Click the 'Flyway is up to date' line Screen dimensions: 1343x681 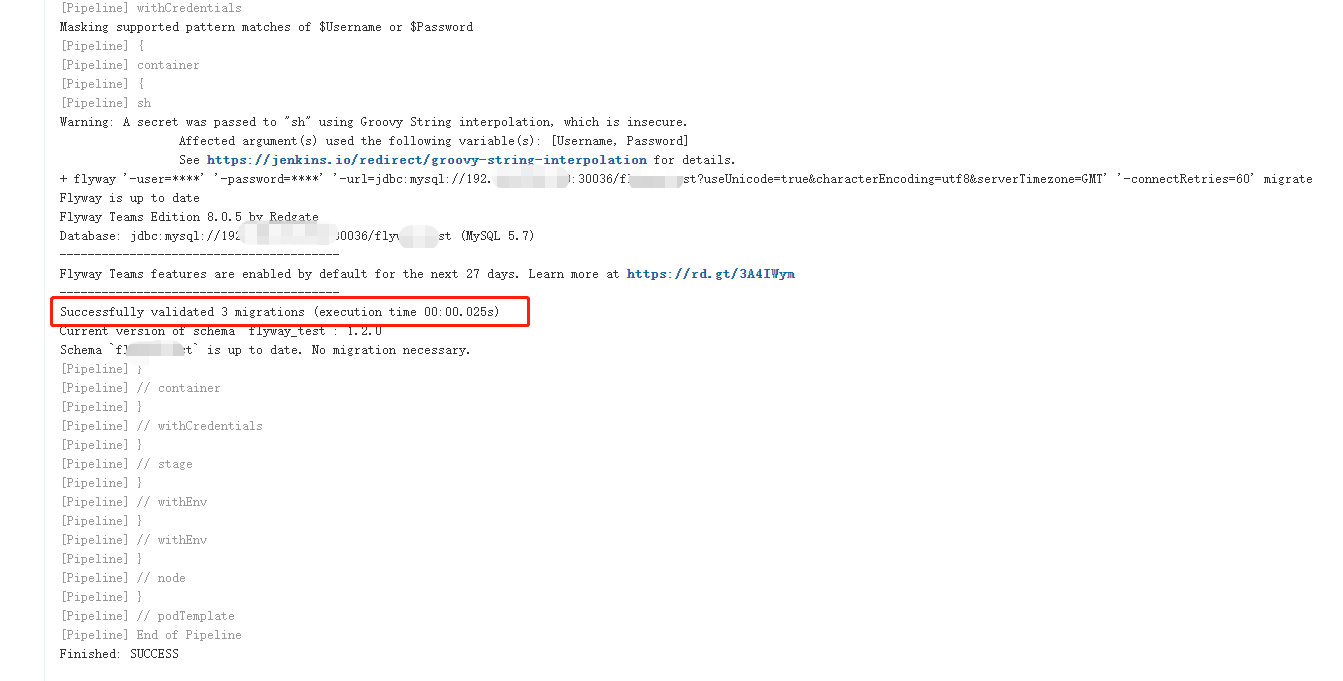(x=130, y=198)
